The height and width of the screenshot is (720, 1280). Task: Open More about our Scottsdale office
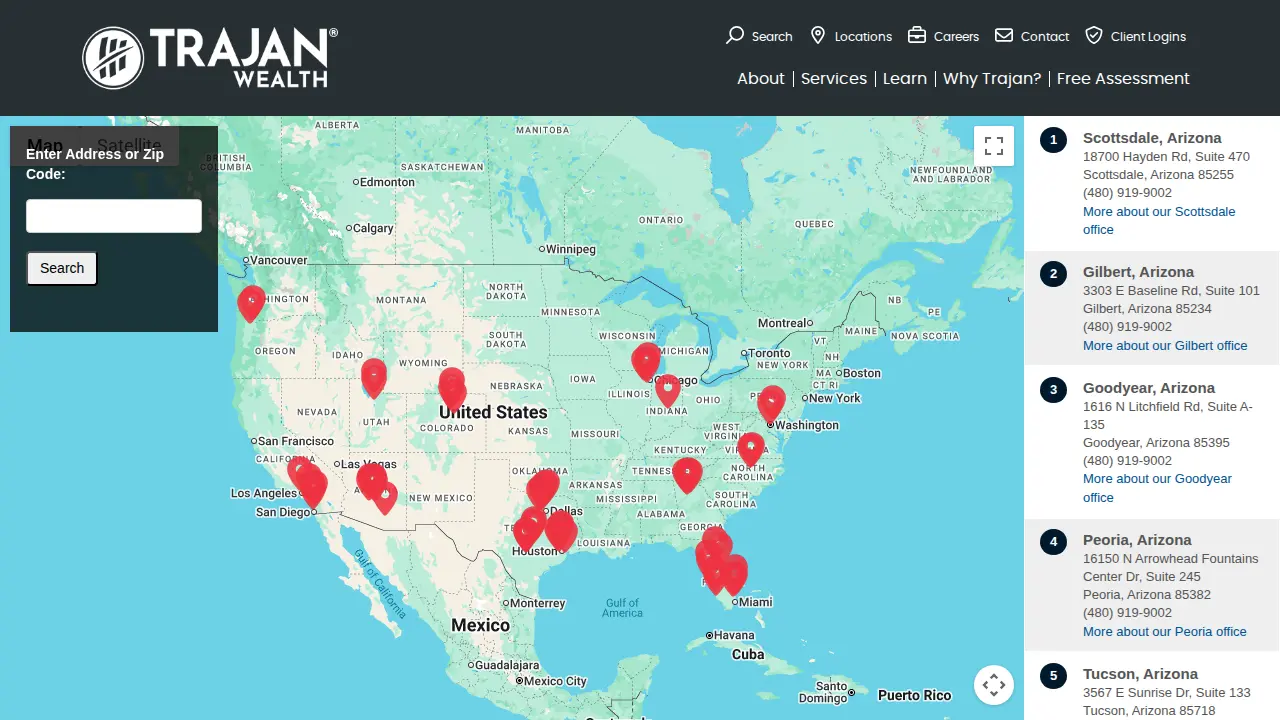click(1159, 221)
